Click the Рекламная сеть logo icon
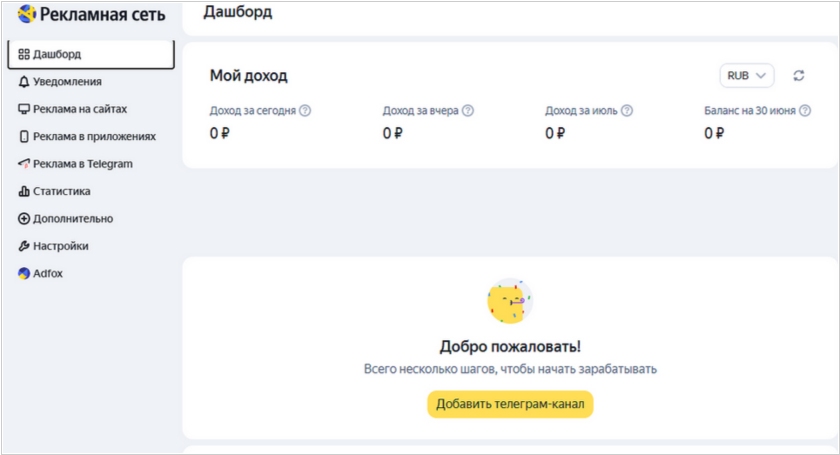This screenshot has height=455, width=840. (27, 14)
